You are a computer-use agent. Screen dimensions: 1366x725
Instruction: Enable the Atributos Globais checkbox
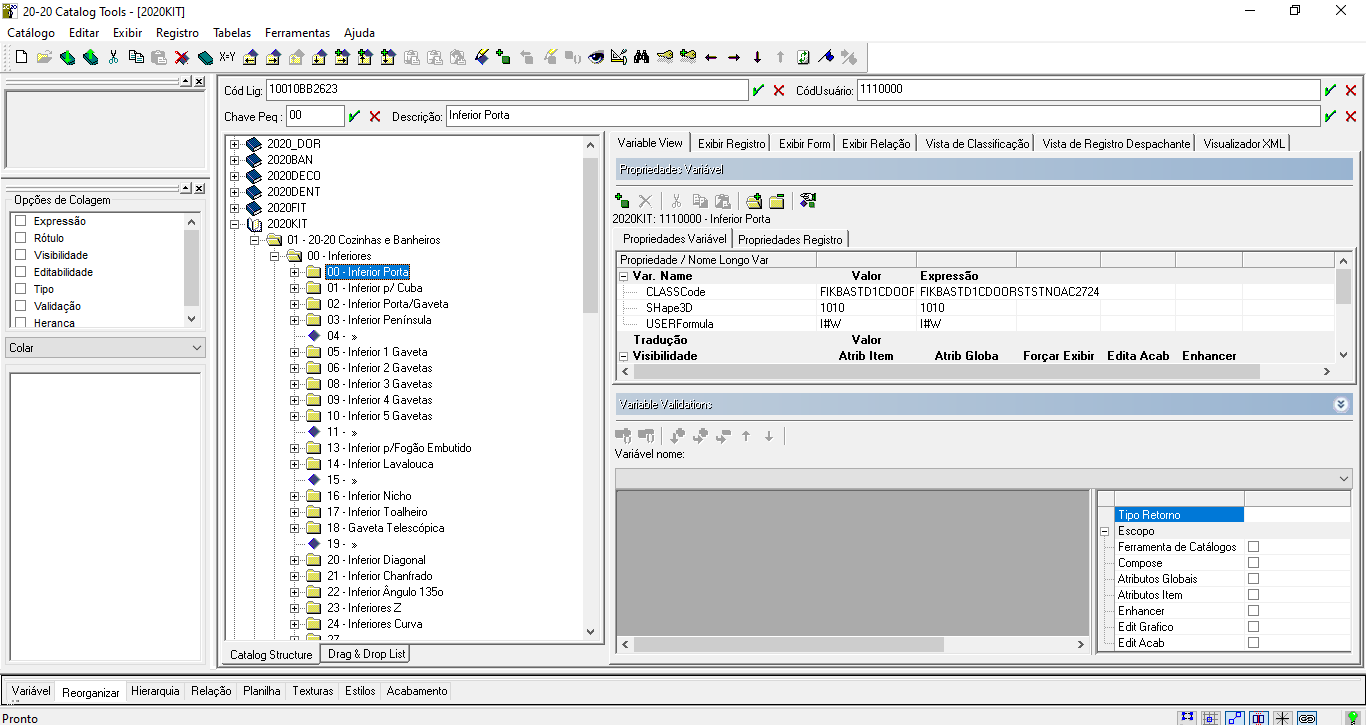pos(1253,579)
